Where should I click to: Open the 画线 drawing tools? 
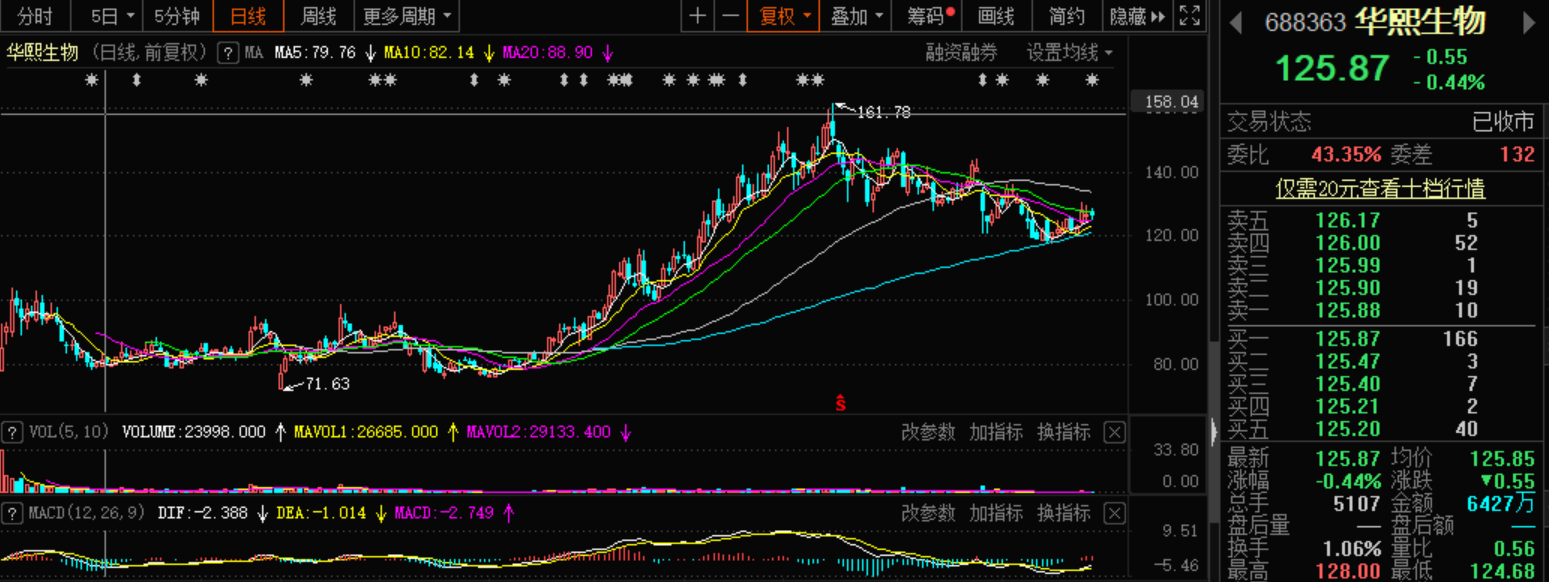(996, 16)
